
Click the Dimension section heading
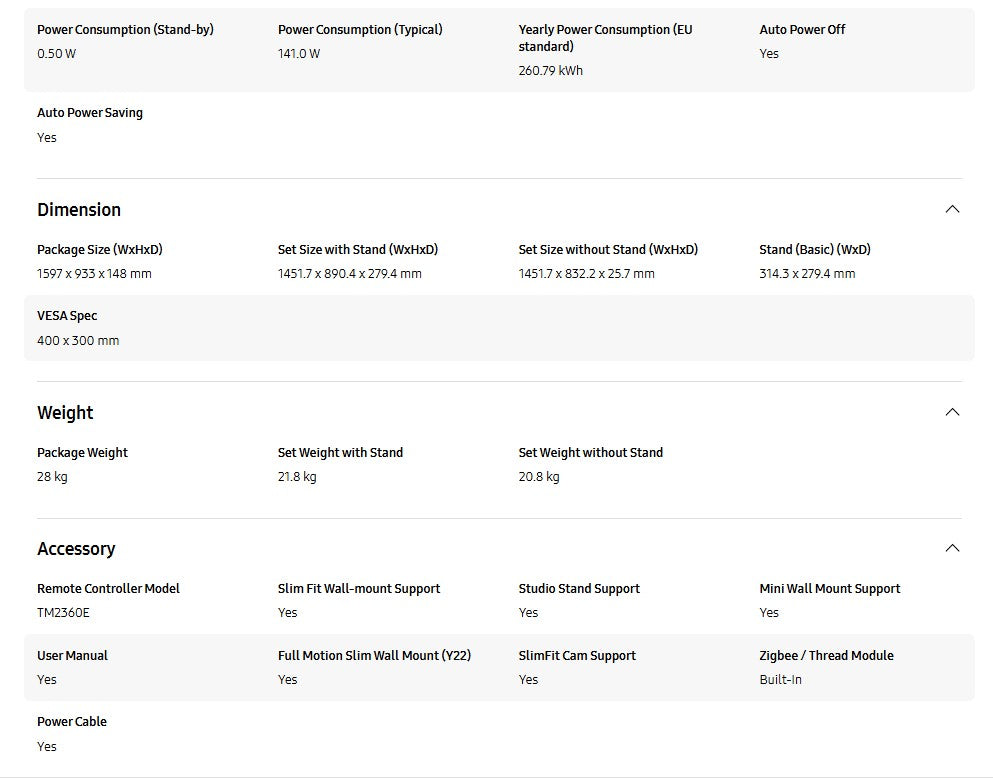[x=79, y=210]
